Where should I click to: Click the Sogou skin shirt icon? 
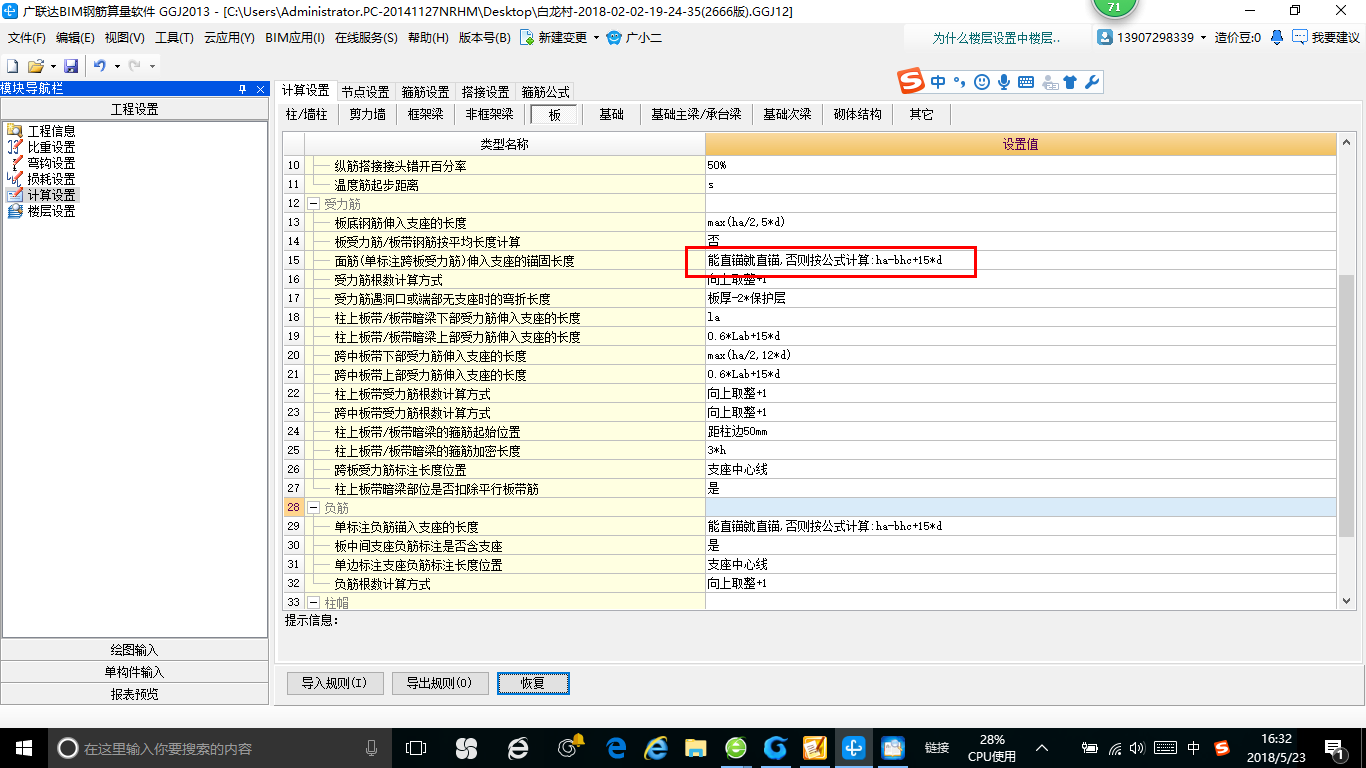click(x=1070, y=82)
